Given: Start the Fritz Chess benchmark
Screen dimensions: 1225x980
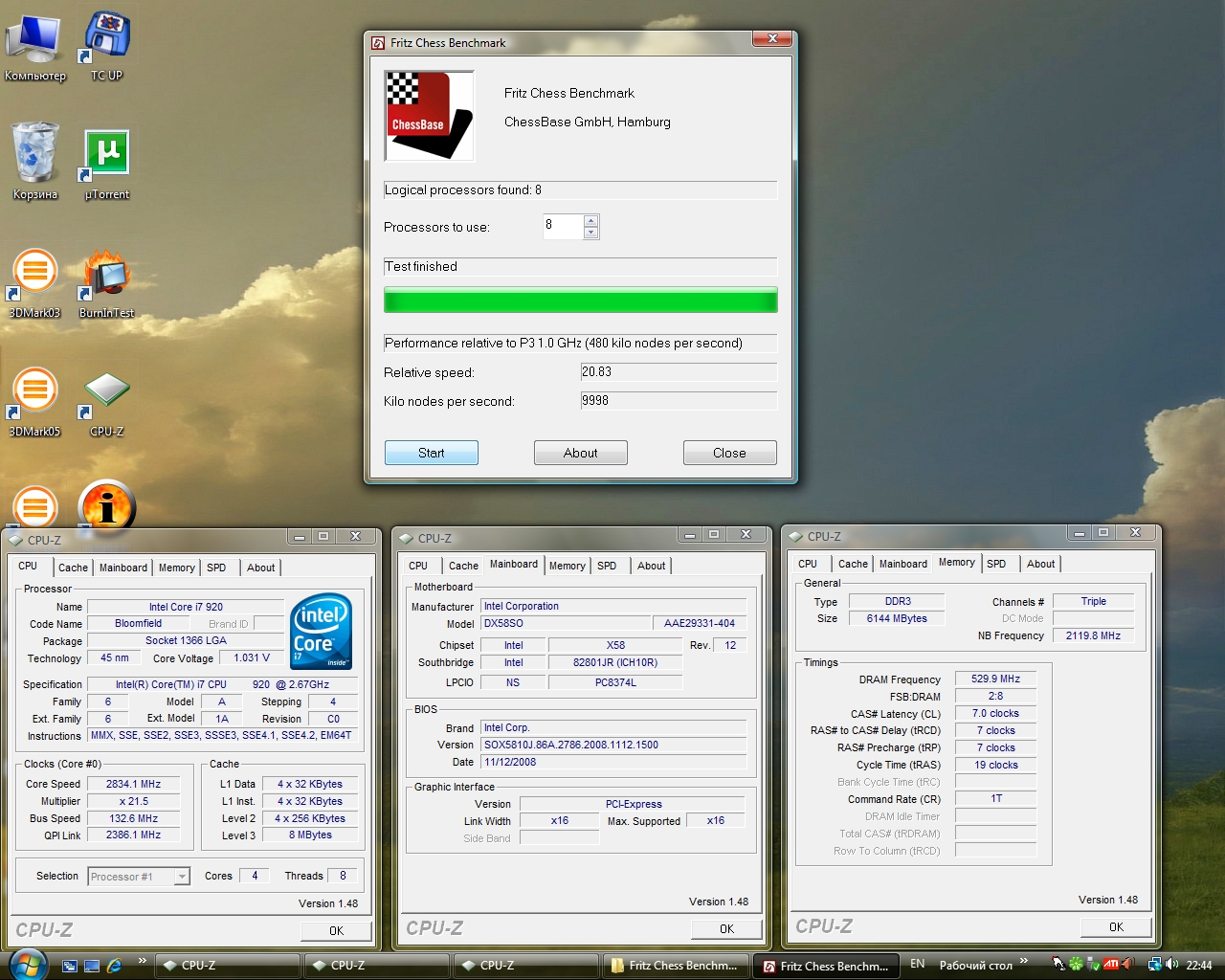Looking at the screenshot, I should point(431,453).
